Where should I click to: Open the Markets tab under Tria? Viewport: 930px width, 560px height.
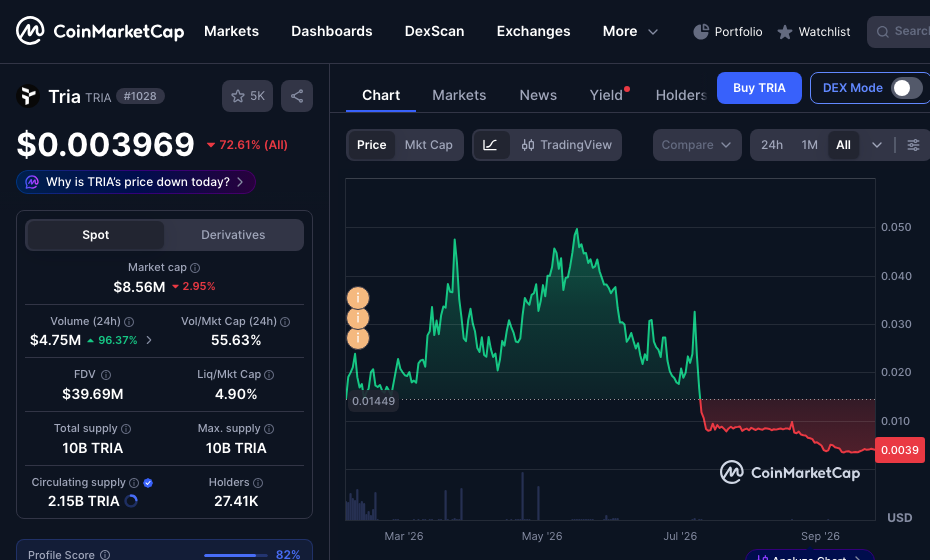tap(459, 95)
